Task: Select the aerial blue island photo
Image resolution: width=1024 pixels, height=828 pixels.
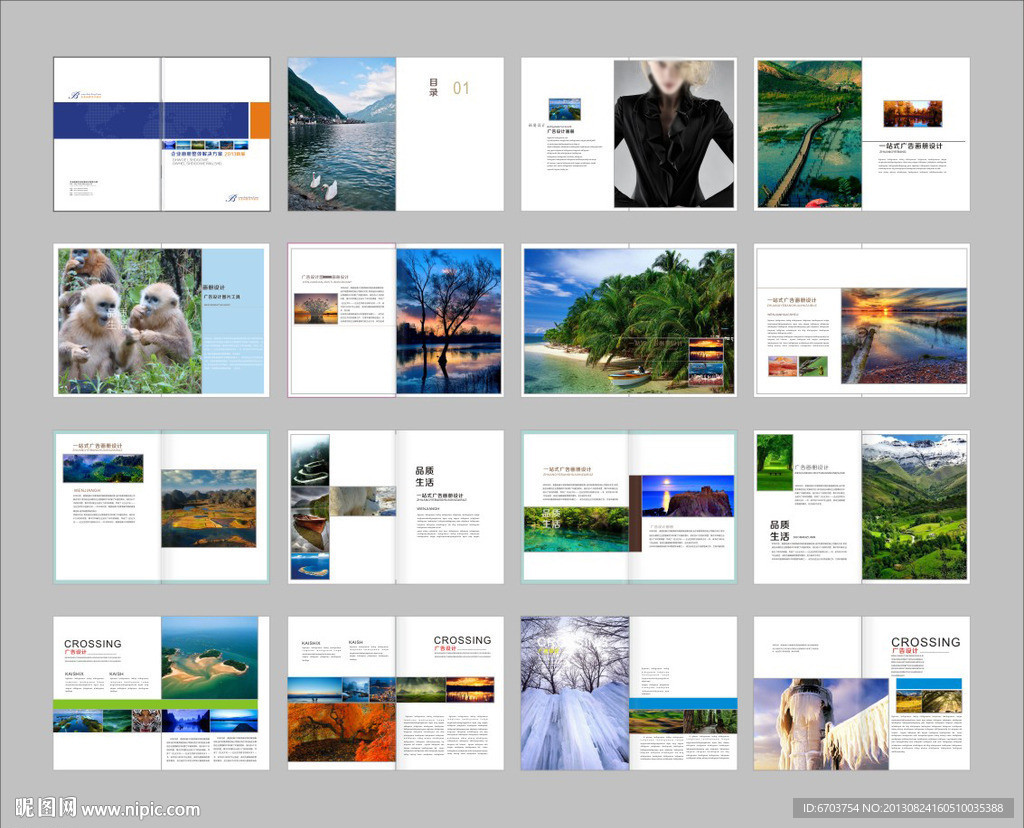Action: click(x=310, y=567)
